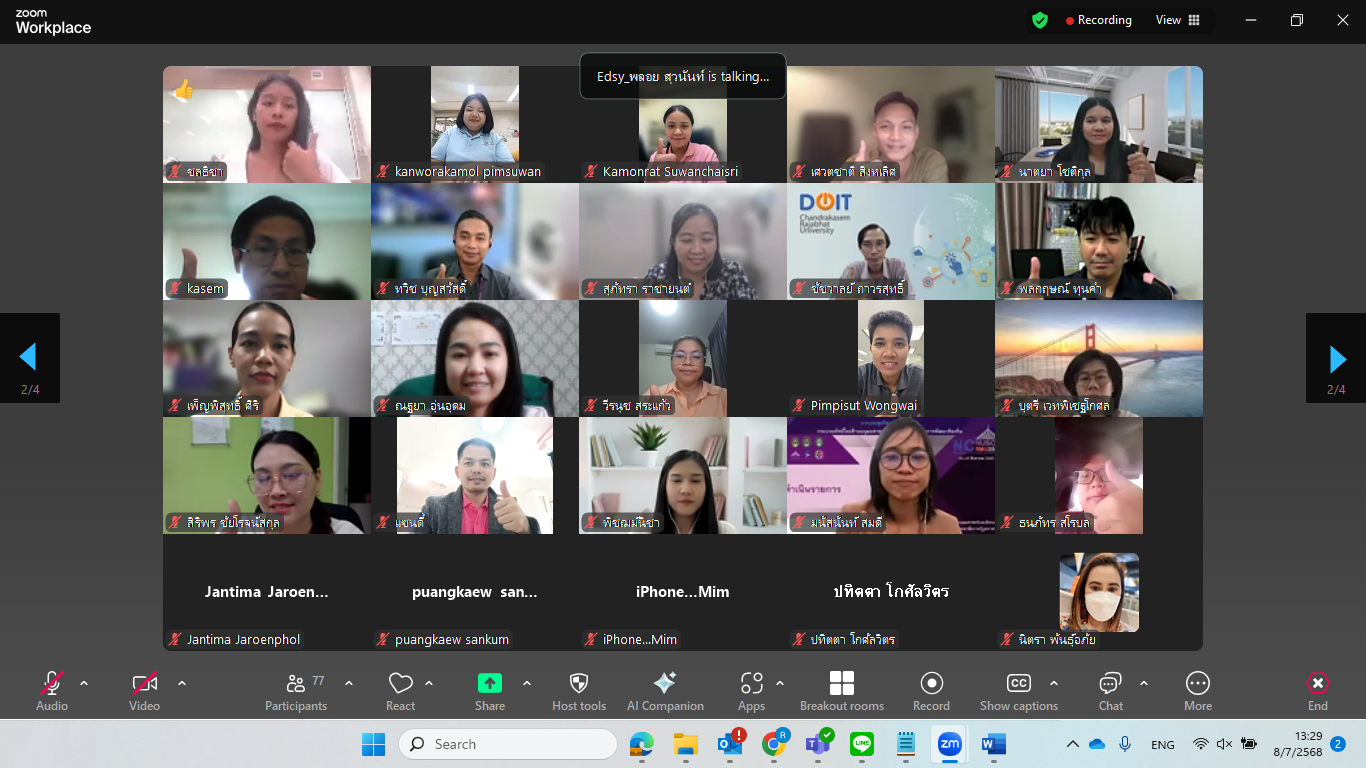Open the Windows Start menu

click(373, 744)
